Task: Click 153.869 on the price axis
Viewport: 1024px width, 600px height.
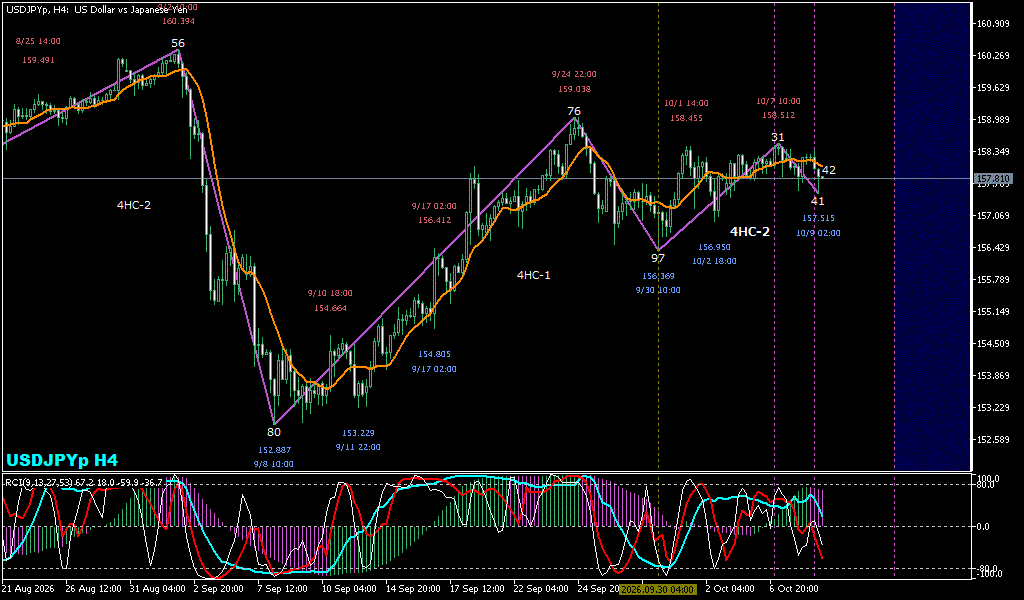Action: coord(993,375)
